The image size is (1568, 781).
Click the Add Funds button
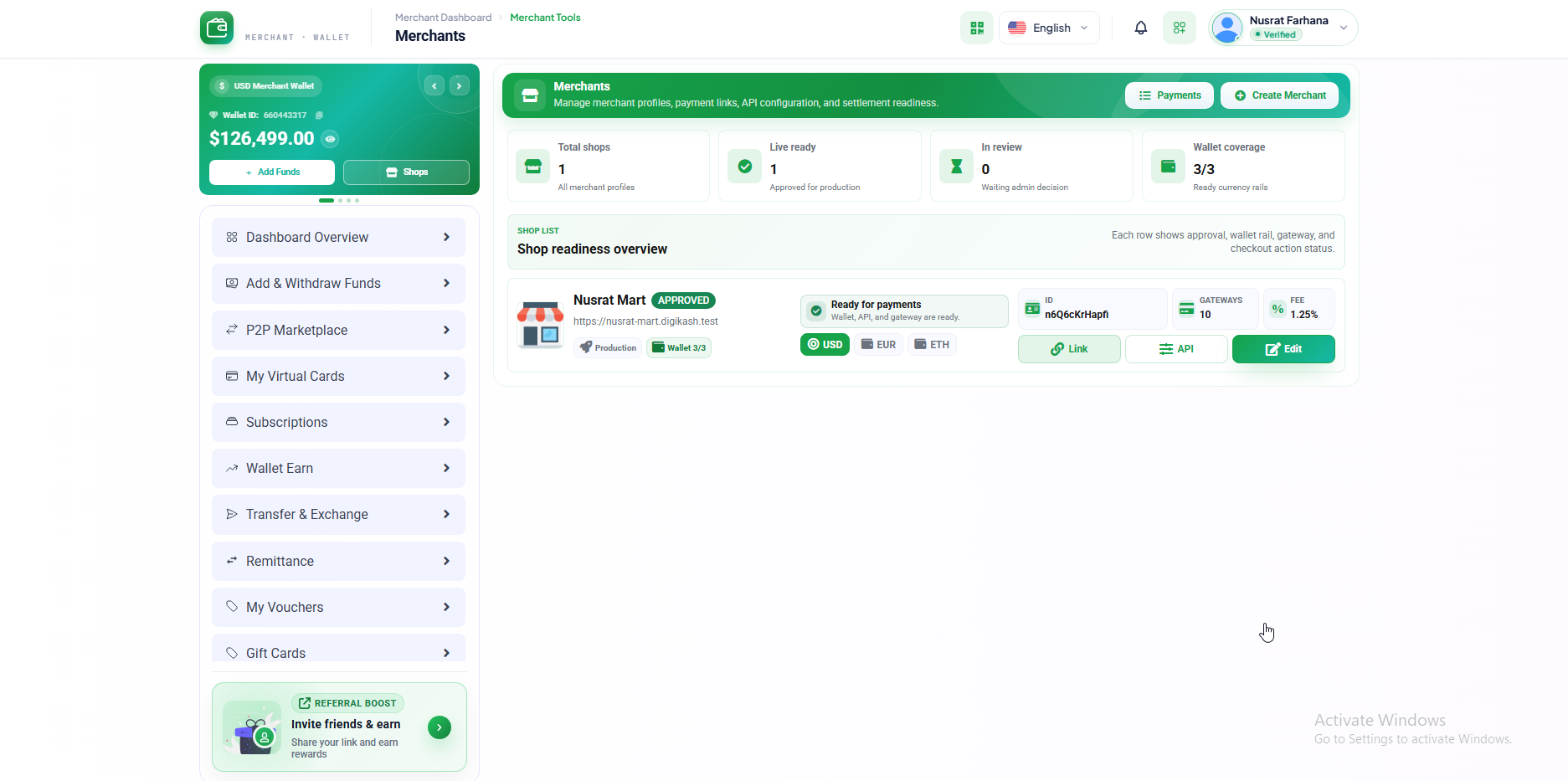pyautogui.click(x=272, y=172)
